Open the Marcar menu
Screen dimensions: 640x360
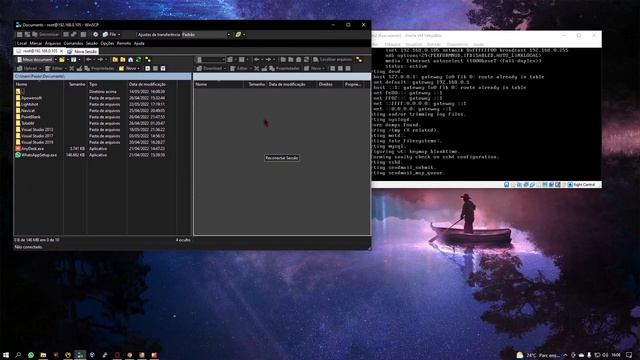[x=36, y=43]
